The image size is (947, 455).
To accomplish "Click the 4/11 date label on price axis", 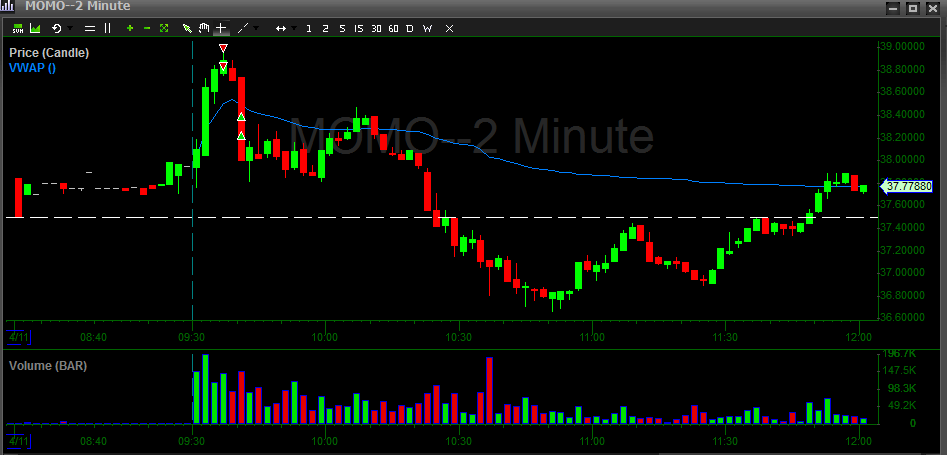I will 19,337.
